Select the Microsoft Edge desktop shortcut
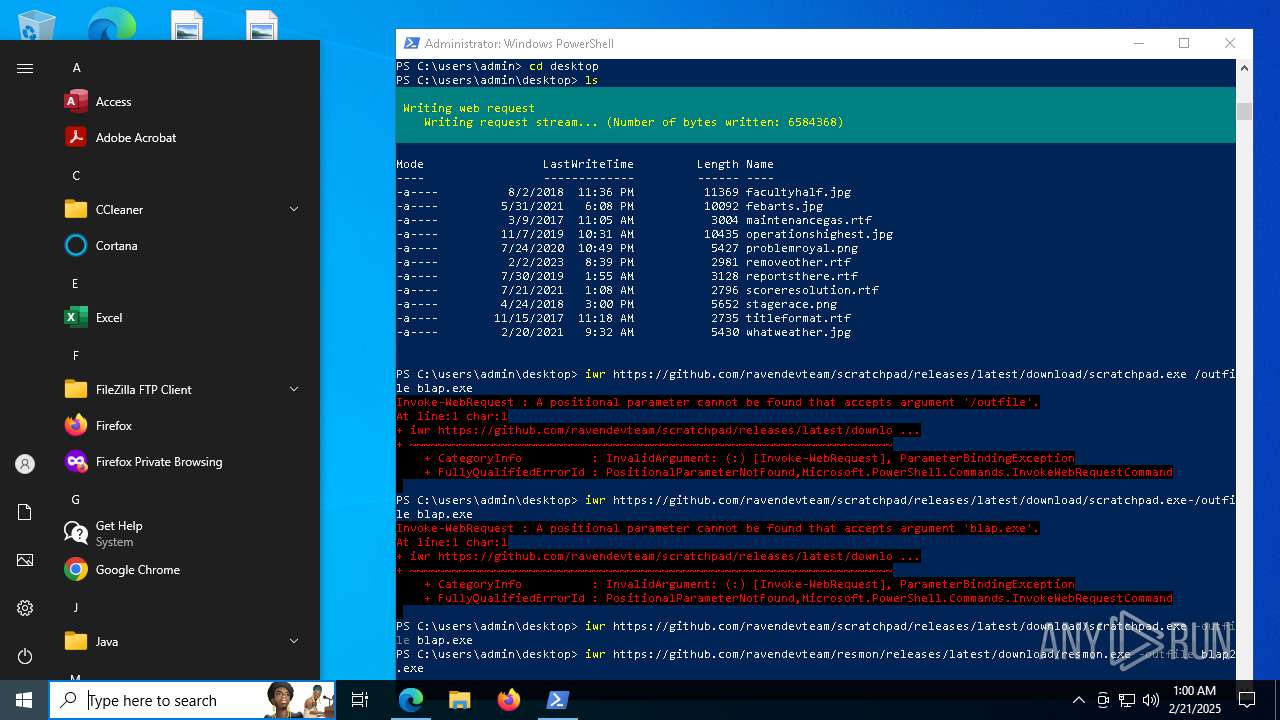Image resolution: width=1280 pixels, height=720 pixels. pos(110,24)
